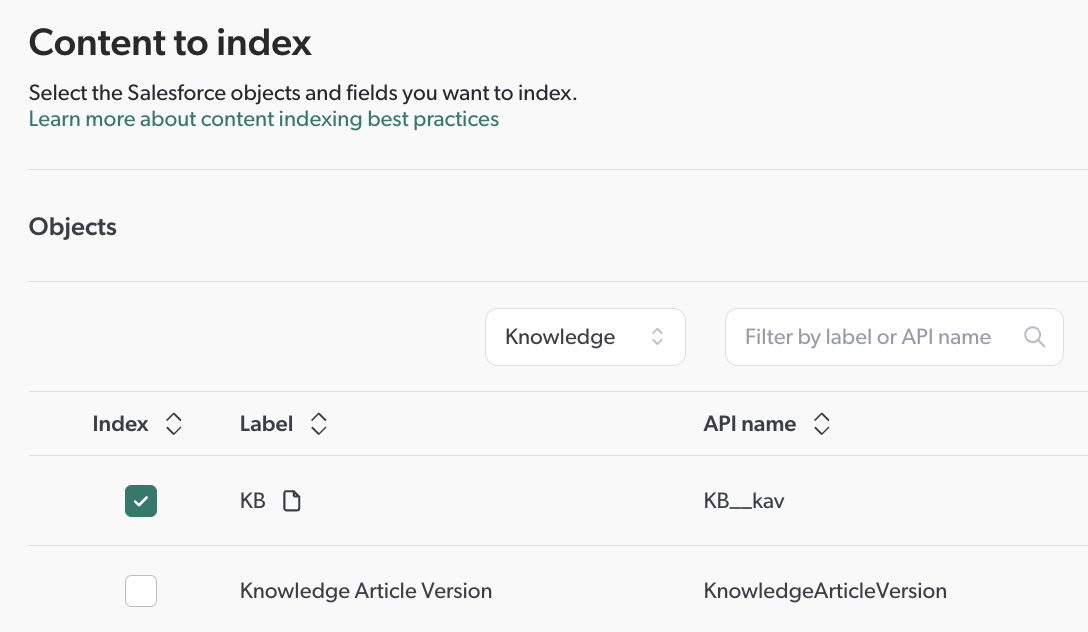Sort the table by the API name header
The image size is (1088, 632).
[749, 423]
